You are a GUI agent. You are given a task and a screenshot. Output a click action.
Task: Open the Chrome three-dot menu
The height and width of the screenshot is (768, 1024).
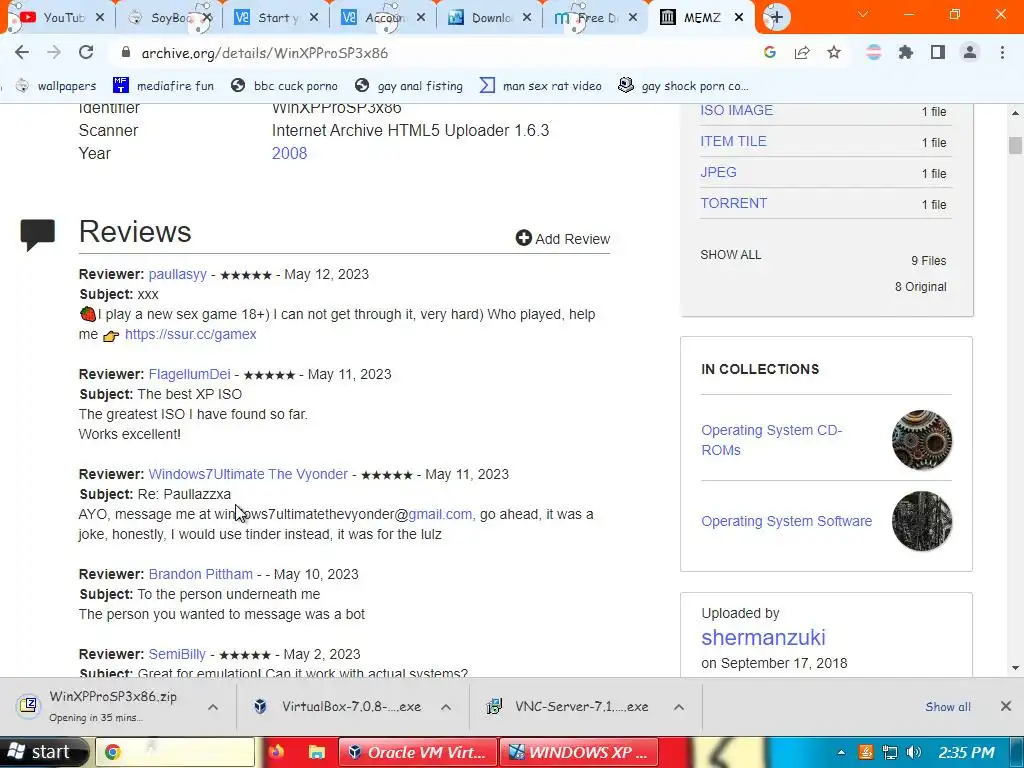click(1002, 52)
